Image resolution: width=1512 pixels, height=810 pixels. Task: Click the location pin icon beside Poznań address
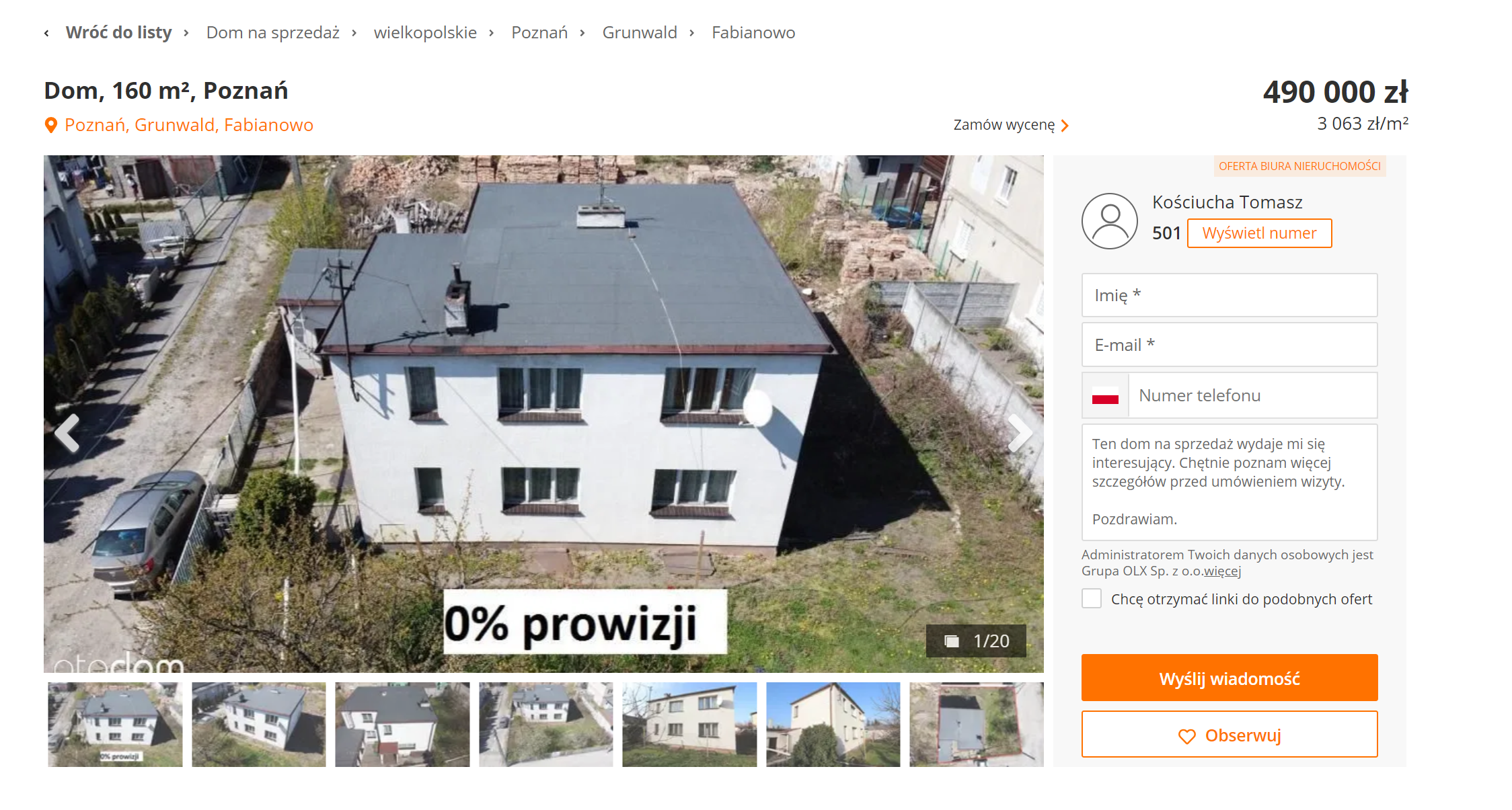click(x=51, y=125)
